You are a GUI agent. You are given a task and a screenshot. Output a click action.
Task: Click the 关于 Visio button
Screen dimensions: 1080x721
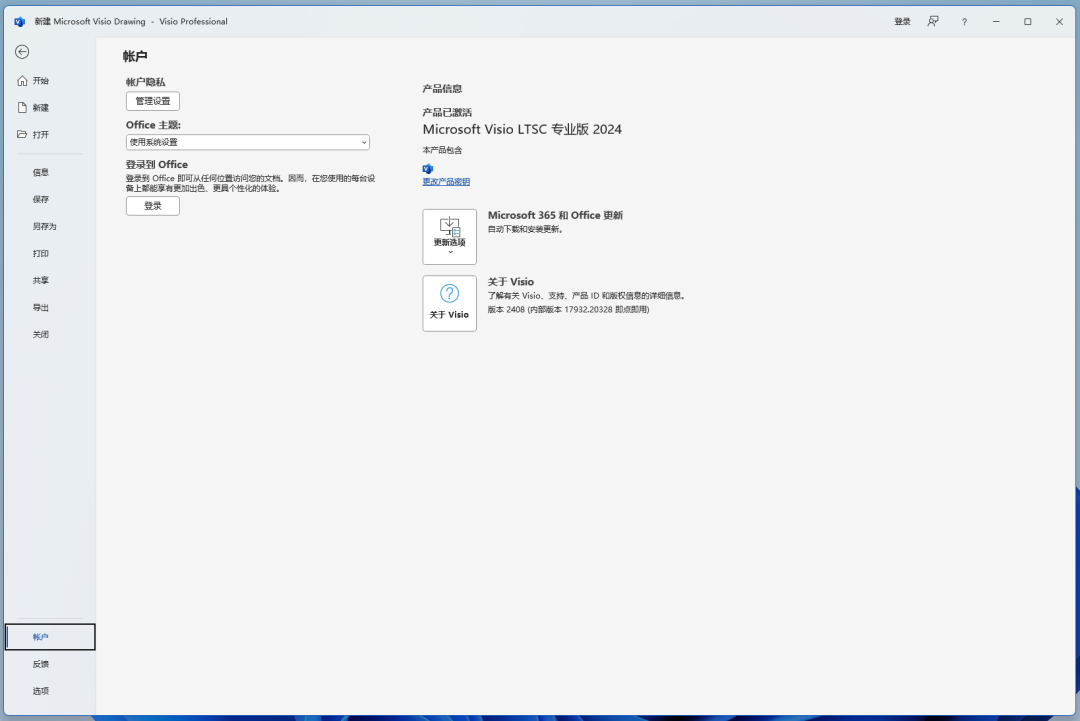450,304
